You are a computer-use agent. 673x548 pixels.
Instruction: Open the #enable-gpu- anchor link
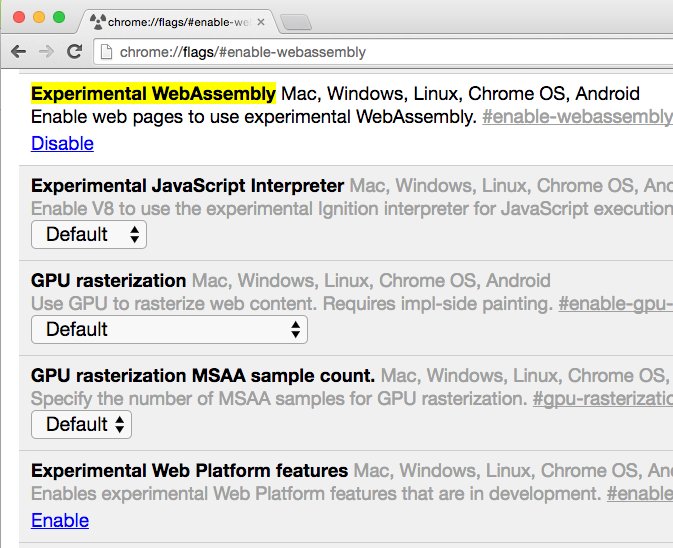click(615, 304)
